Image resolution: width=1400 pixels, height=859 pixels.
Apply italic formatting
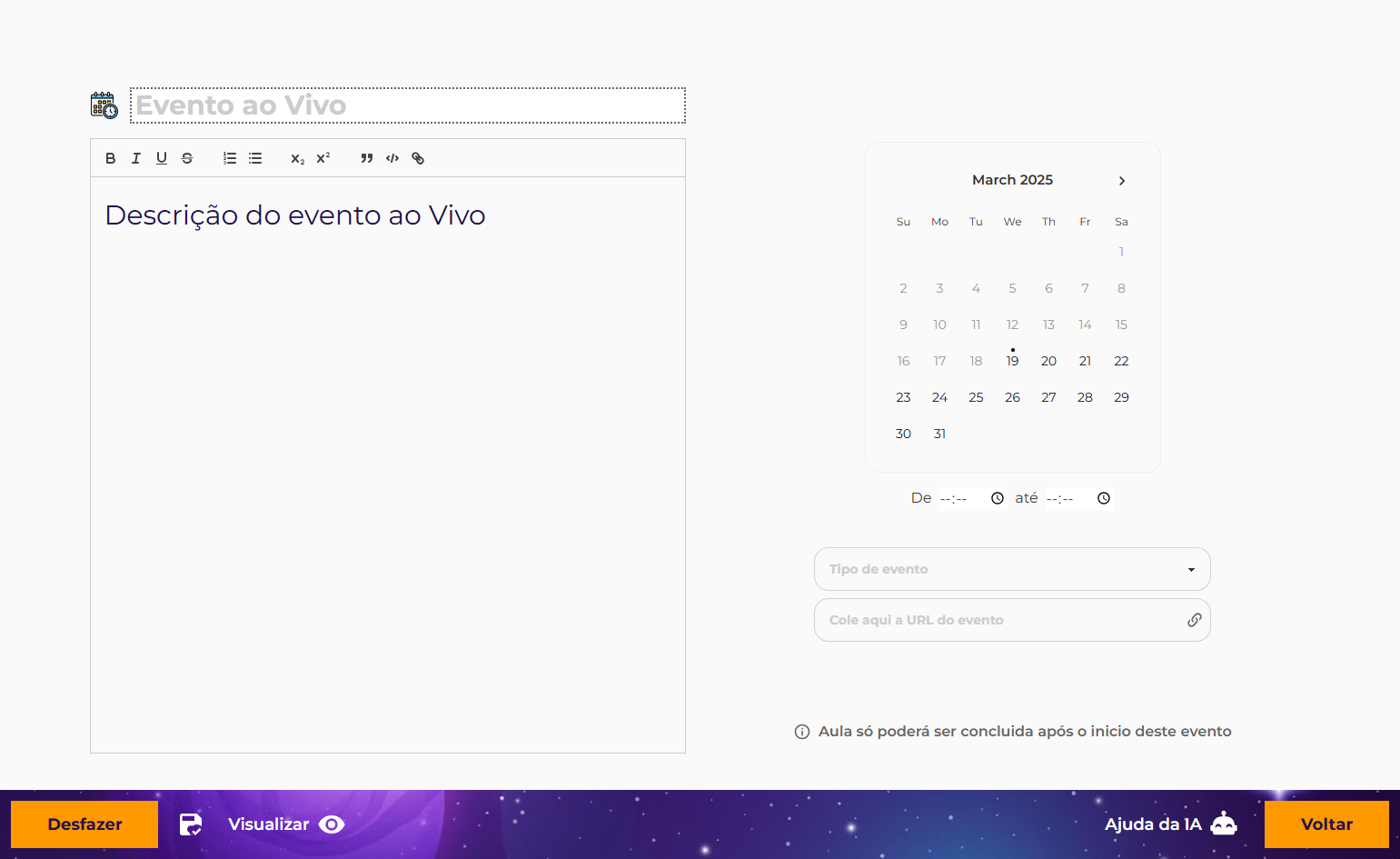tap(136, 158)
